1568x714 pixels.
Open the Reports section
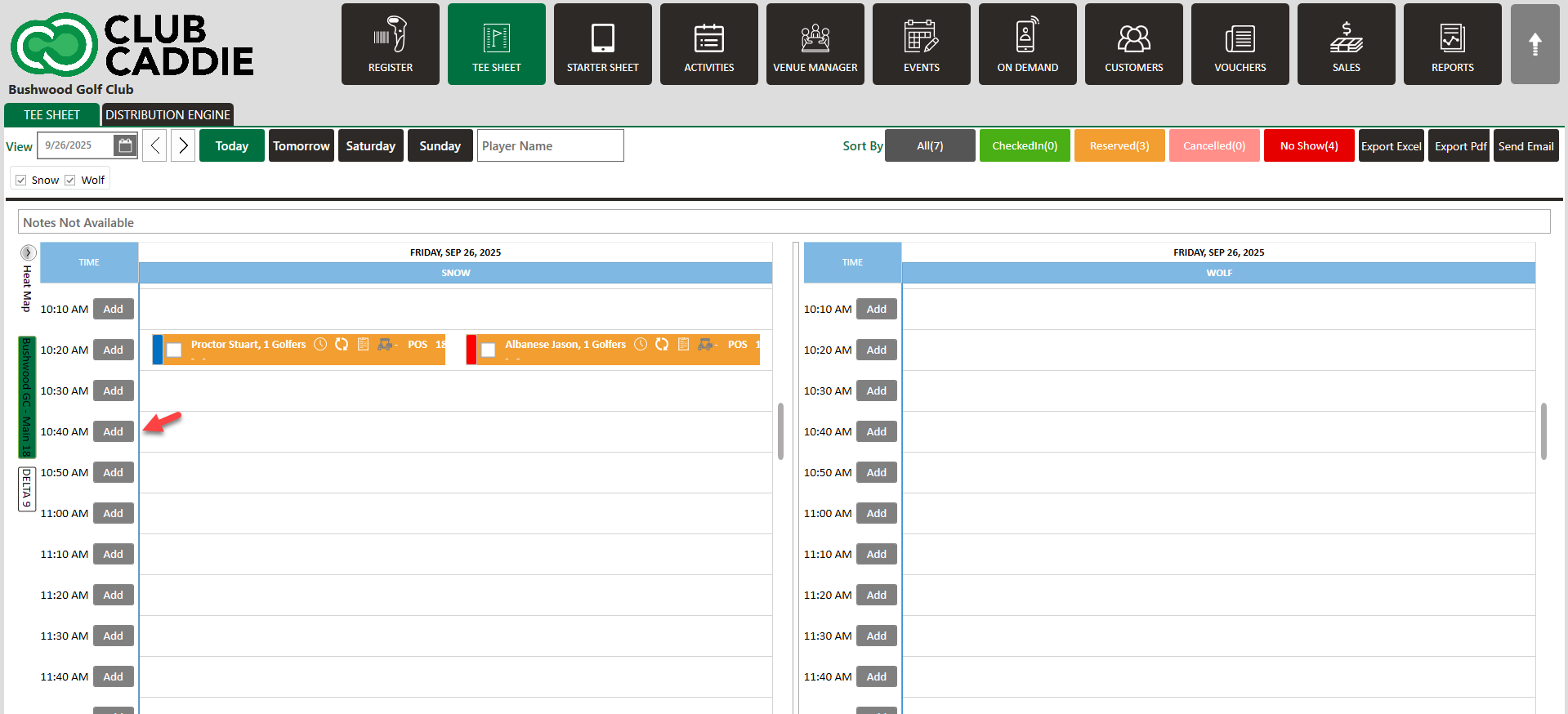(x=1452, y=44)
